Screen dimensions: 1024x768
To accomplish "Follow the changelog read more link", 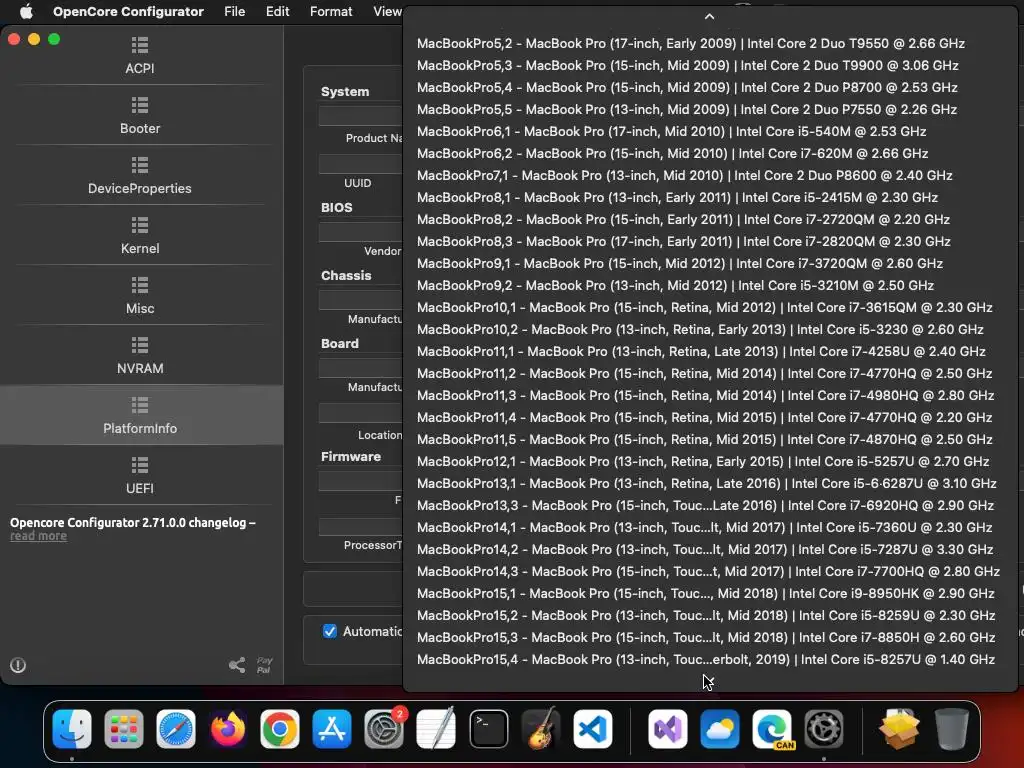I will pos(39,536).
